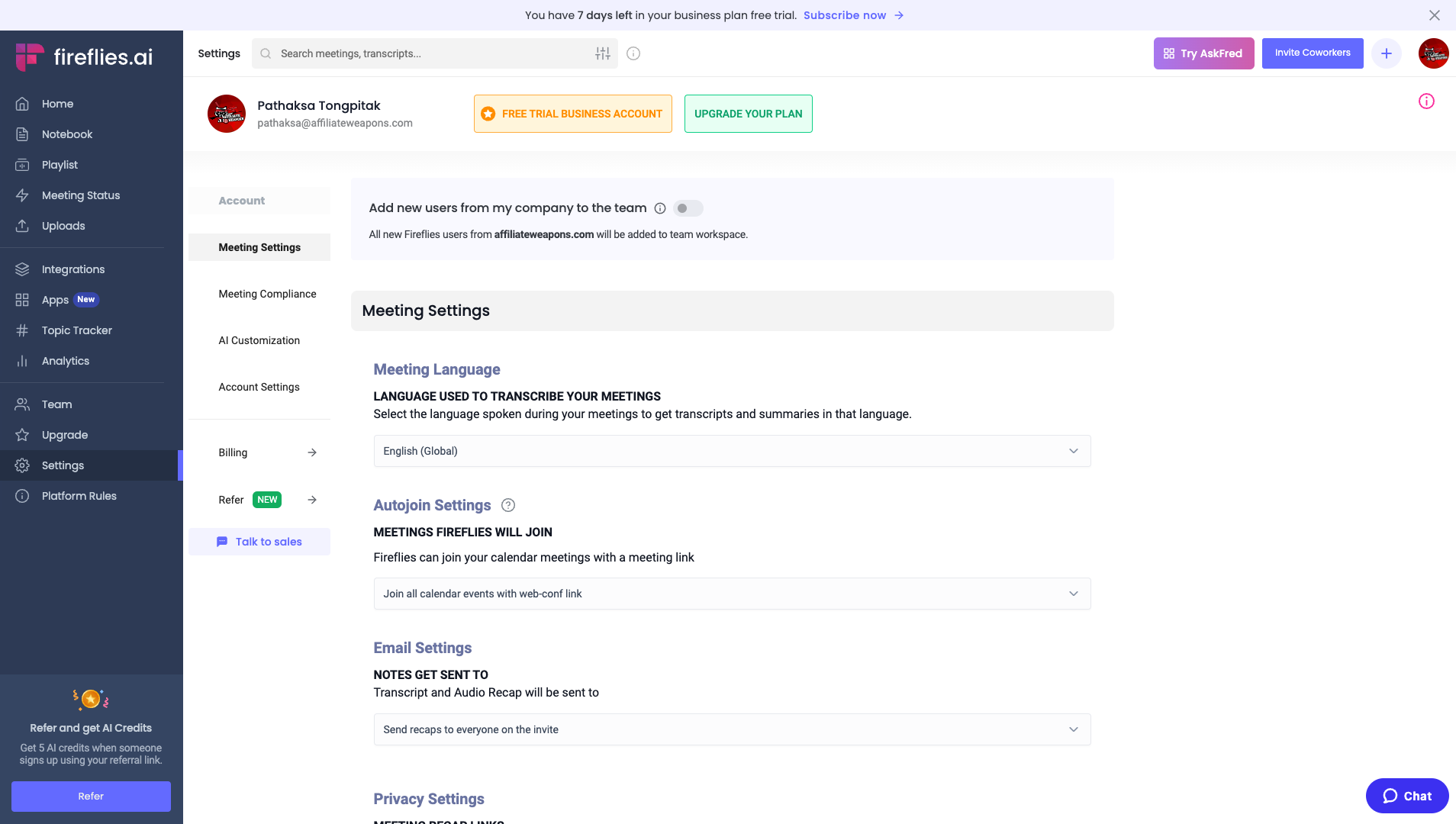Click the Upgrade Your Plan button
Image resolution: width=1456 pixels, height=824 pixels.
point(748,114)
